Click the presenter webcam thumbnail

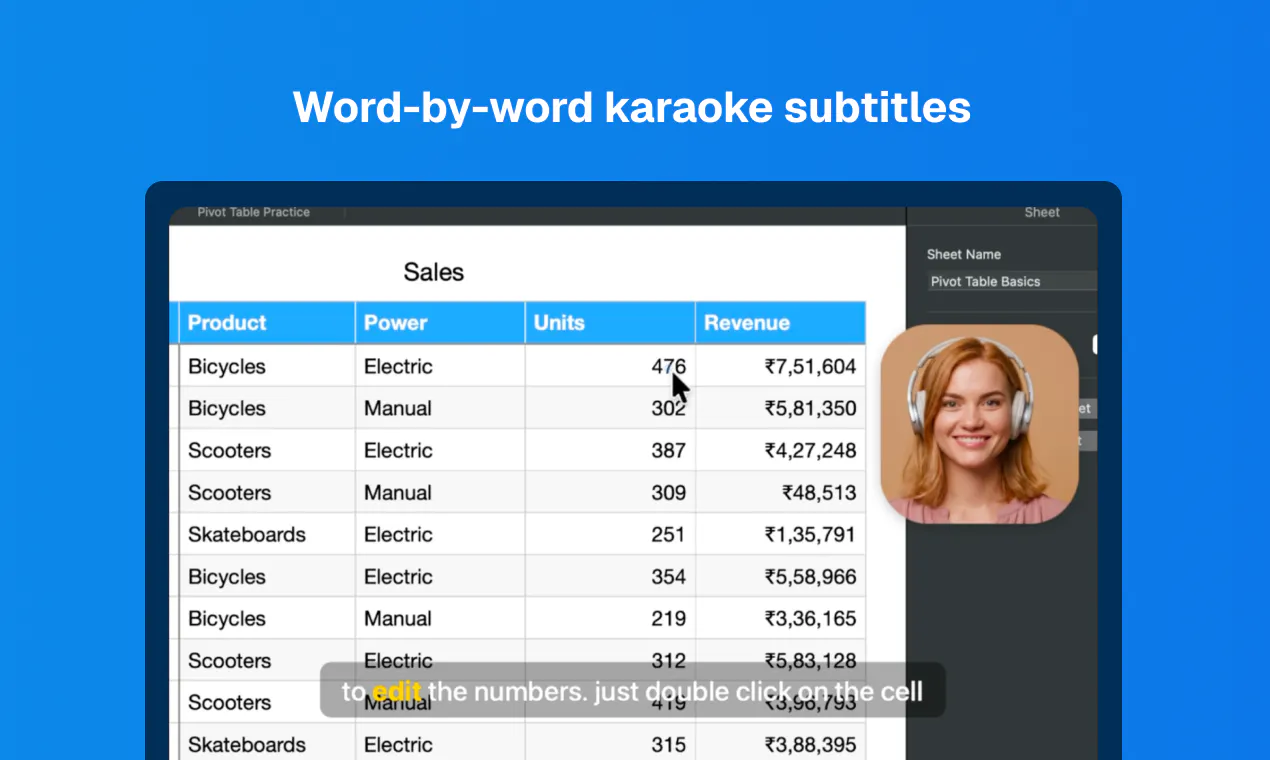pos(979,423)
